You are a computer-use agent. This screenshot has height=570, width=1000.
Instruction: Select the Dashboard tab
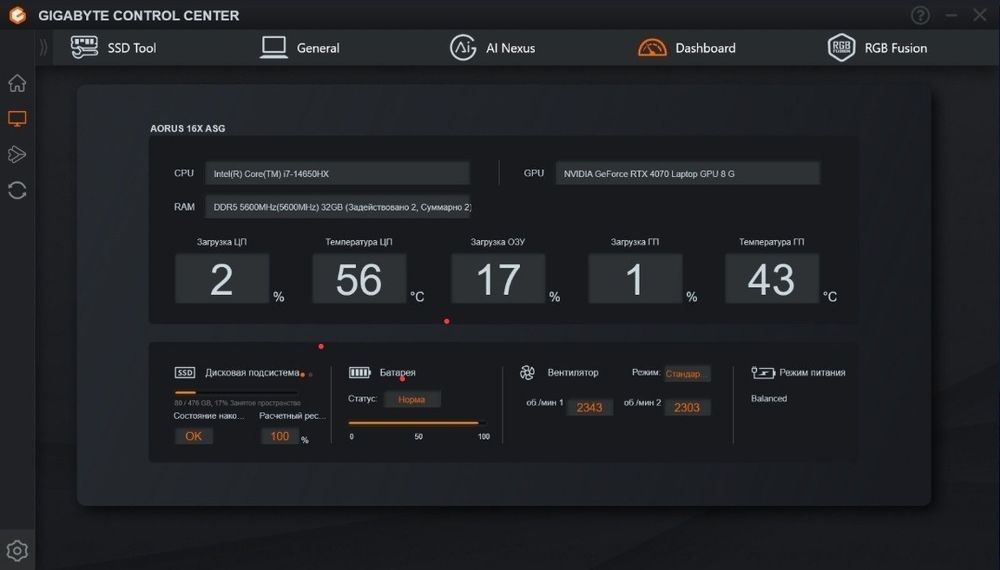coord(686,48)
